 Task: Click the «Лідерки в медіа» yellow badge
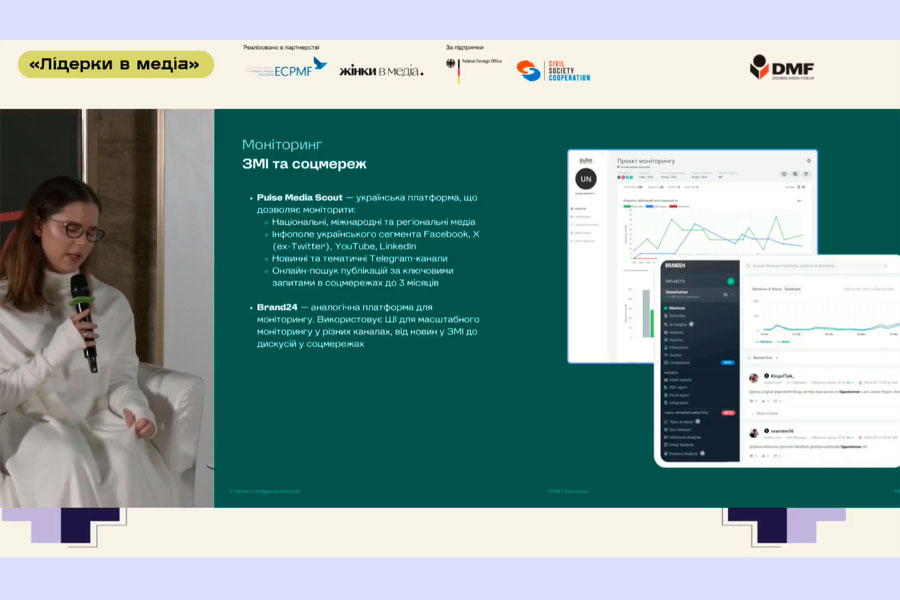[116, 64]
